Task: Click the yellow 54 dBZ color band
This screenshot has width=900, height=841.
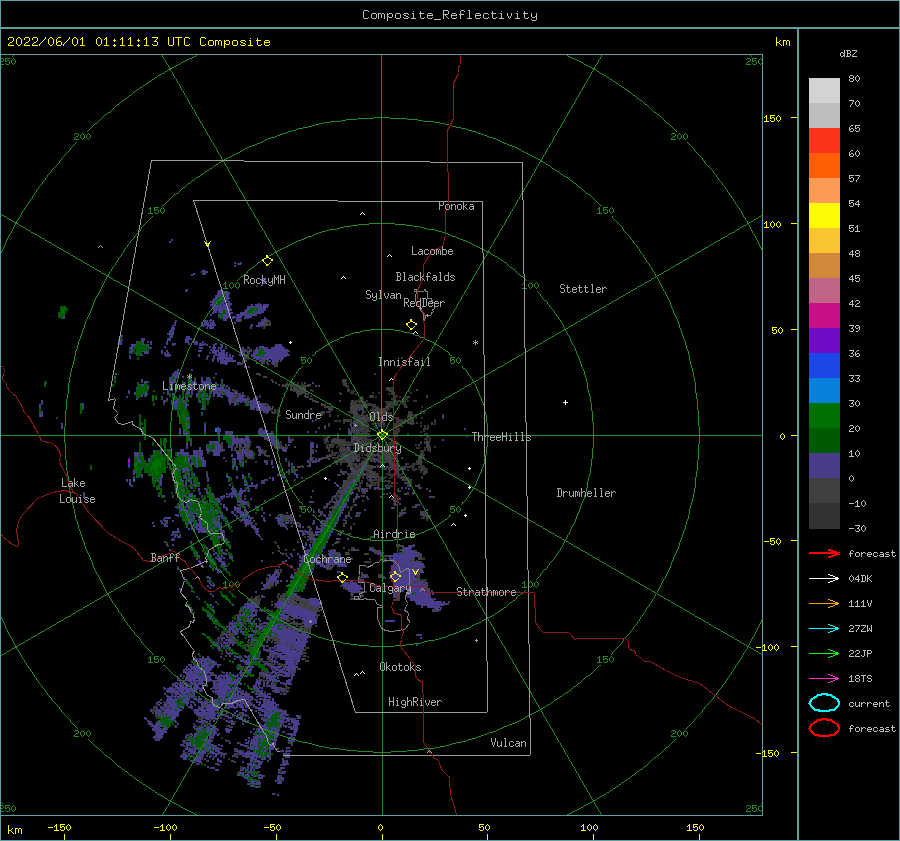Action: (x=824, y=215)
